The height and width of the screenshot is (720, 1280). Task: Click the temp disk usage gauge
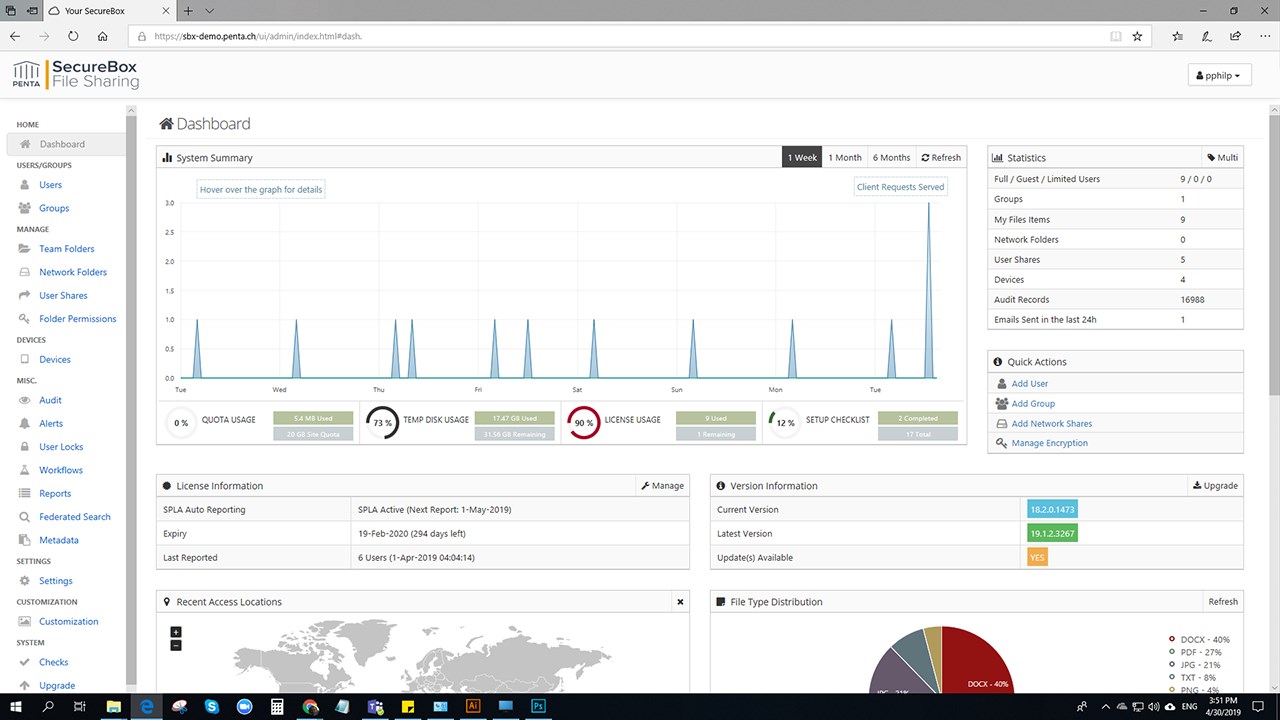pos(382,423)
